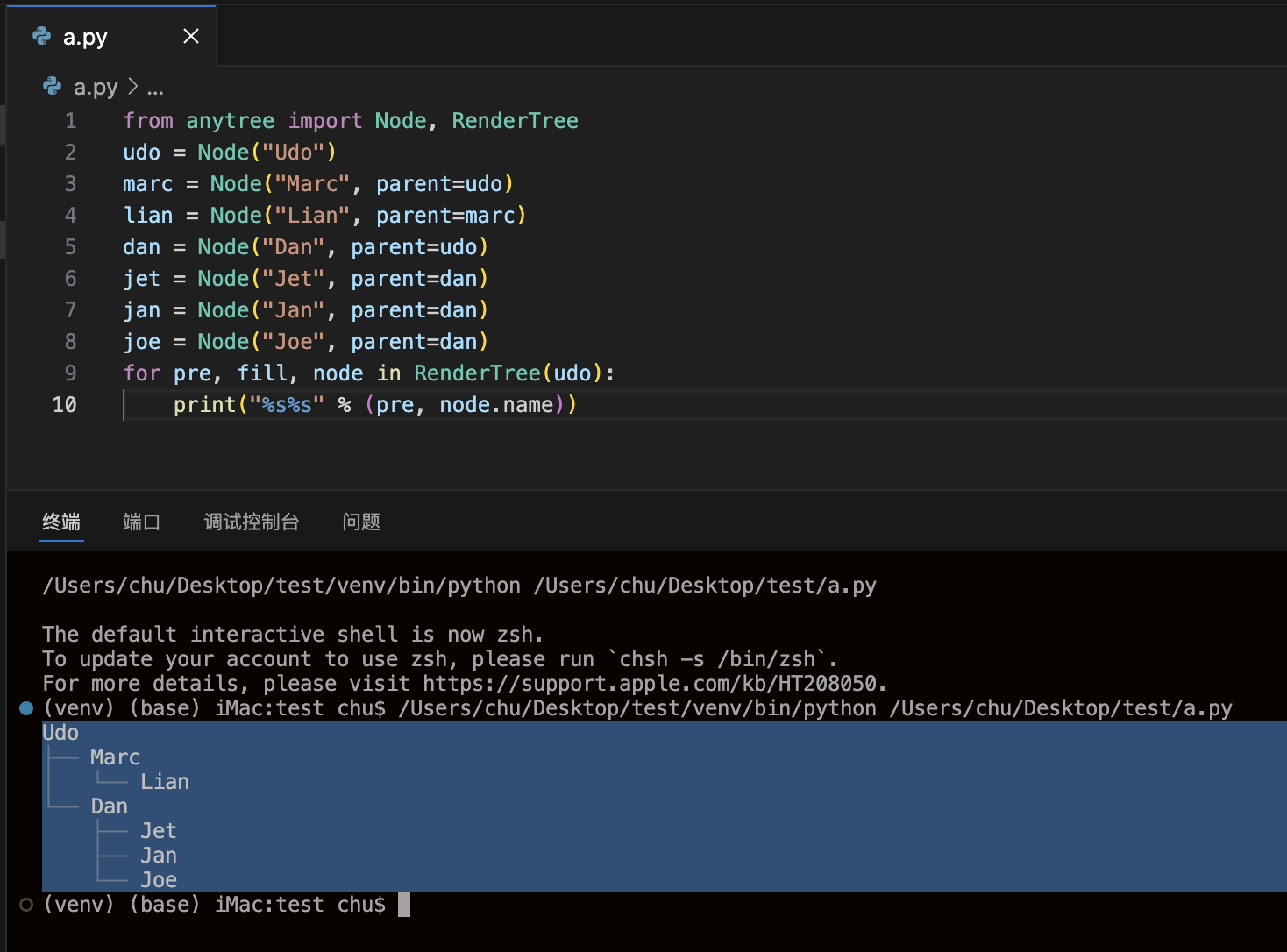
Task: Show the 问题 panel tab
Action: click(361, 522)
